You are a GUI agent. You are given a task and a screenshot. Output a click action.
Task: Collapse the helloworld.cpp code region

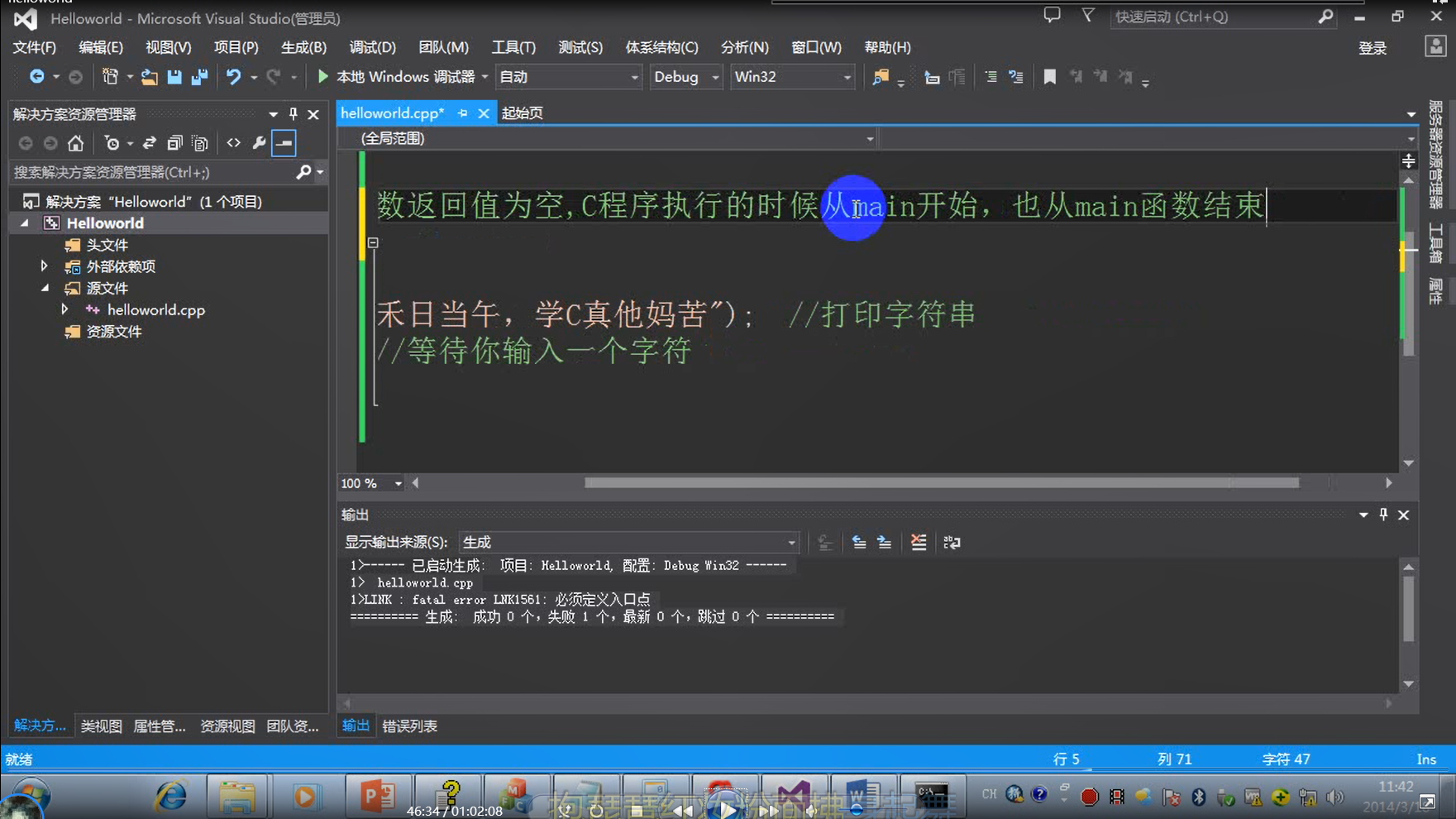point(373,242)
